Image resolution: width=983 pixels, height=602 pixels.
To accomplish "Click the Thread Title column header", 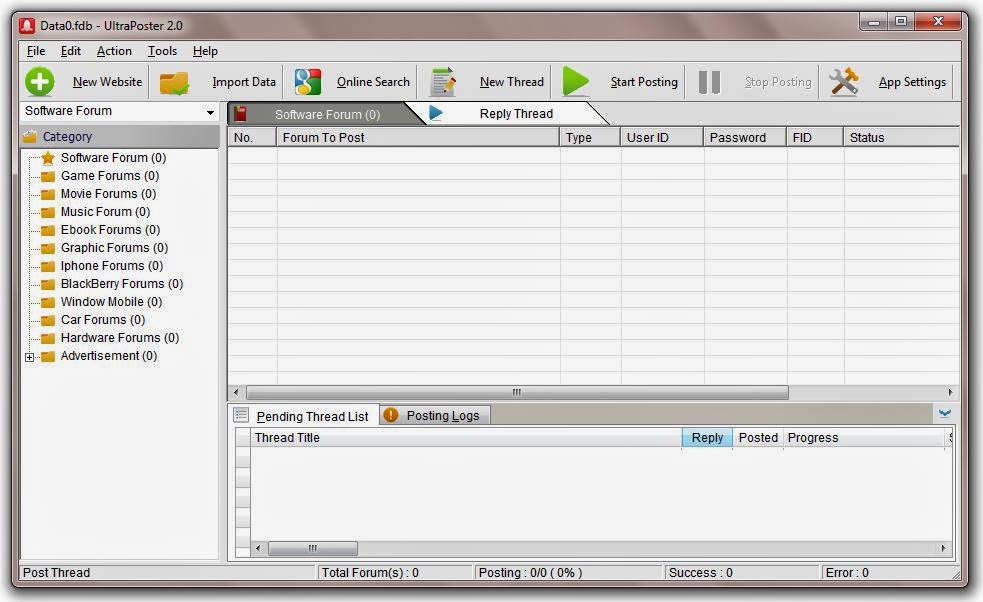I will [466, 438].
